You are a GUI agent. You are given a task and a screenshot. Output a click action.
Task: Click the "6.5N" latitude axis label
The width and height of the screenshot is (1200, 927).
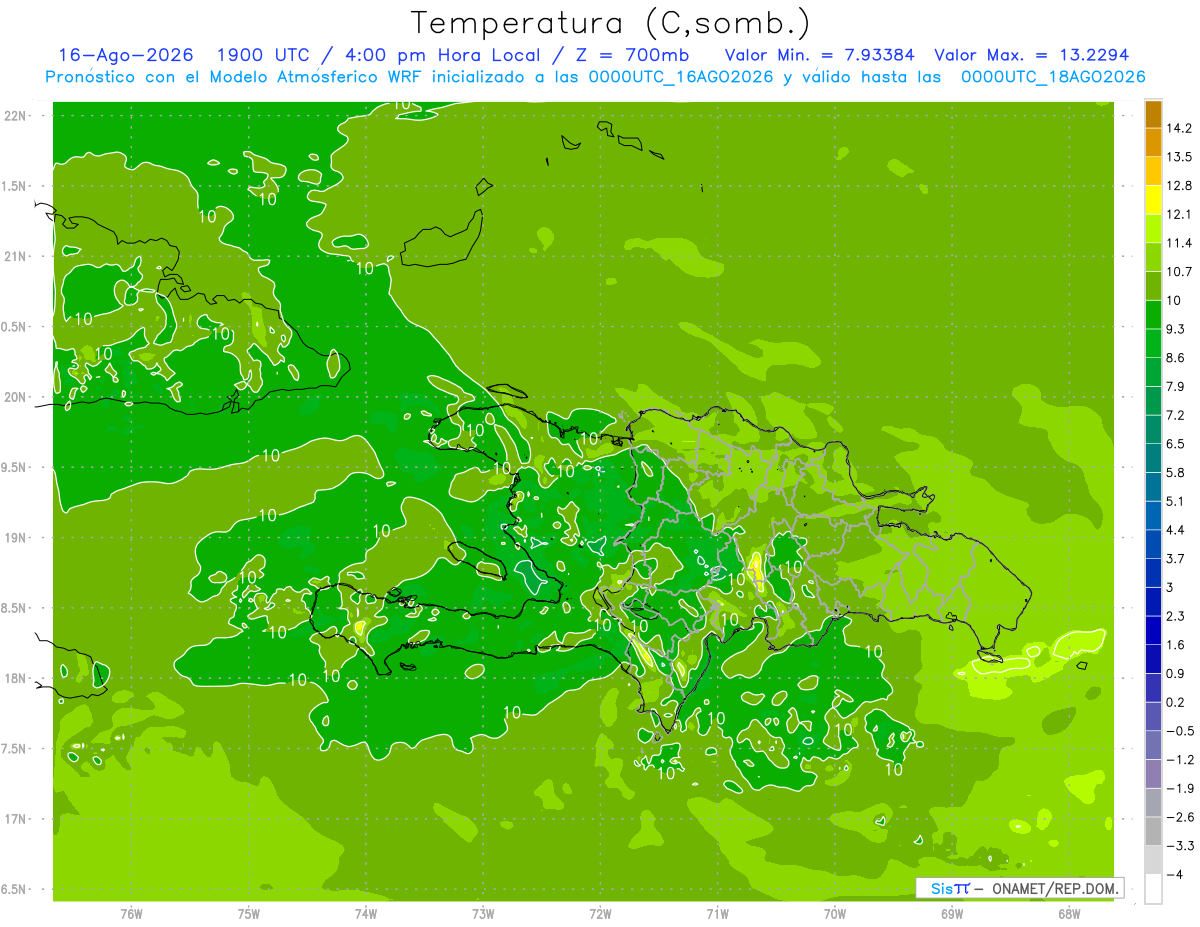coord(15,889)
